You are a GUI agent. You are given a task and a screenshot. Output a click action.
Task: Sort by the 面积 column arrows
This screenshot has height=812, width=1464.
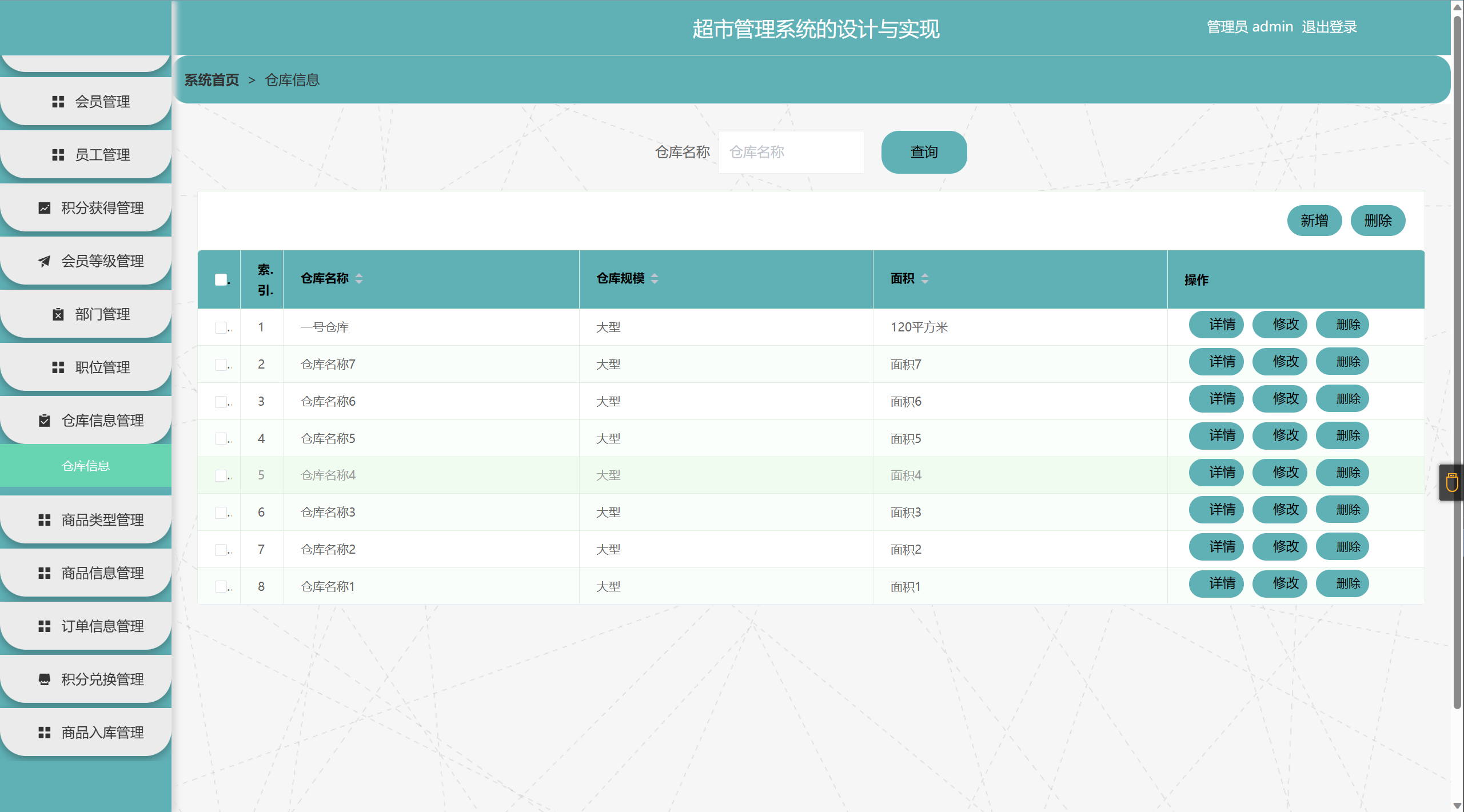click(925, 278)
